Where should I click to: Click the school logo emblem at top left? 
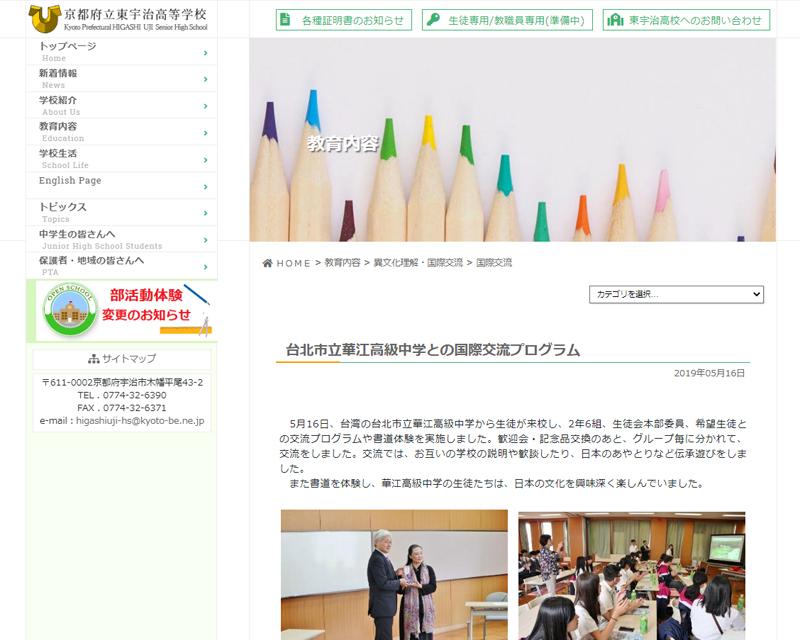(x=44, y=18)
